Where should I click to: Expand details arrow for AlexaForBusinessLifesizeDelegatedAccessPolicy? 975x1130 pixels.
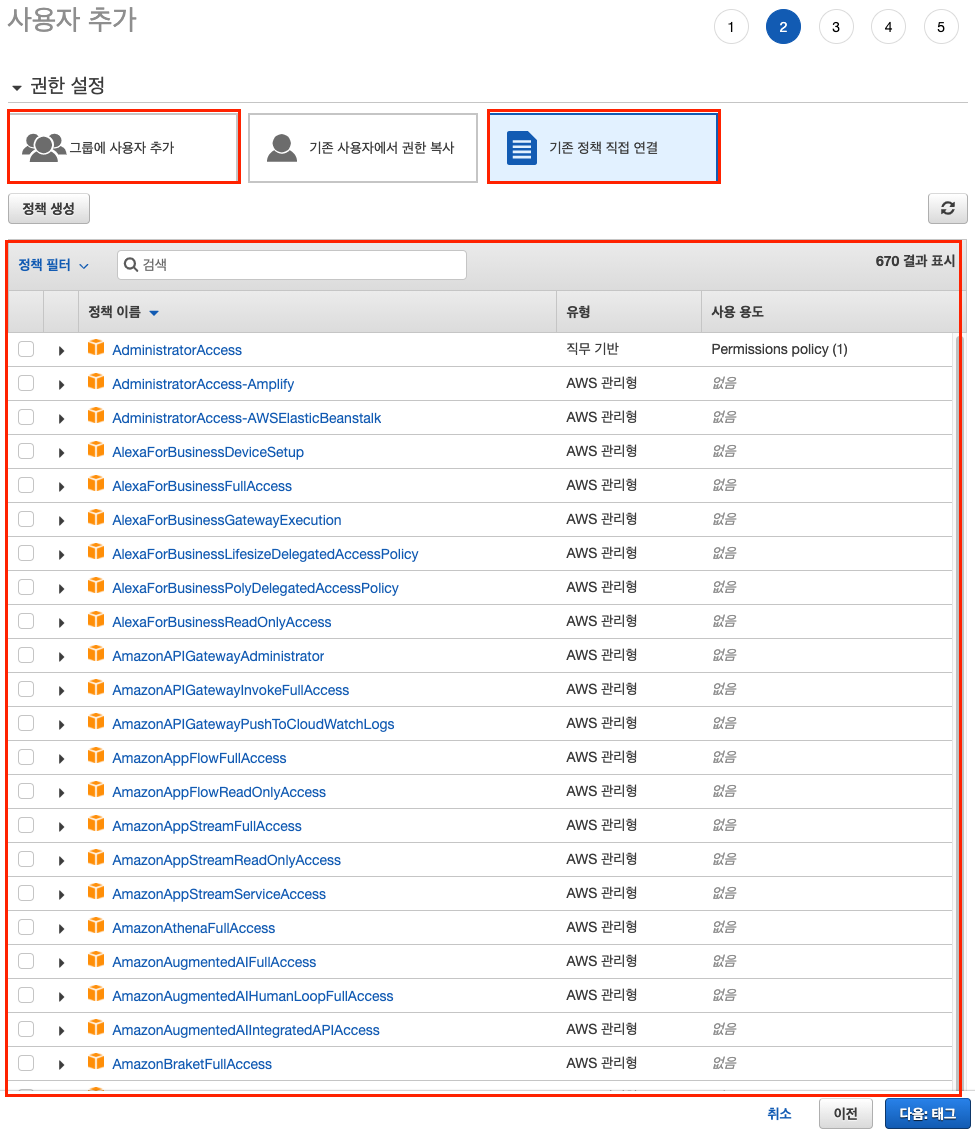tap(61, 554)
